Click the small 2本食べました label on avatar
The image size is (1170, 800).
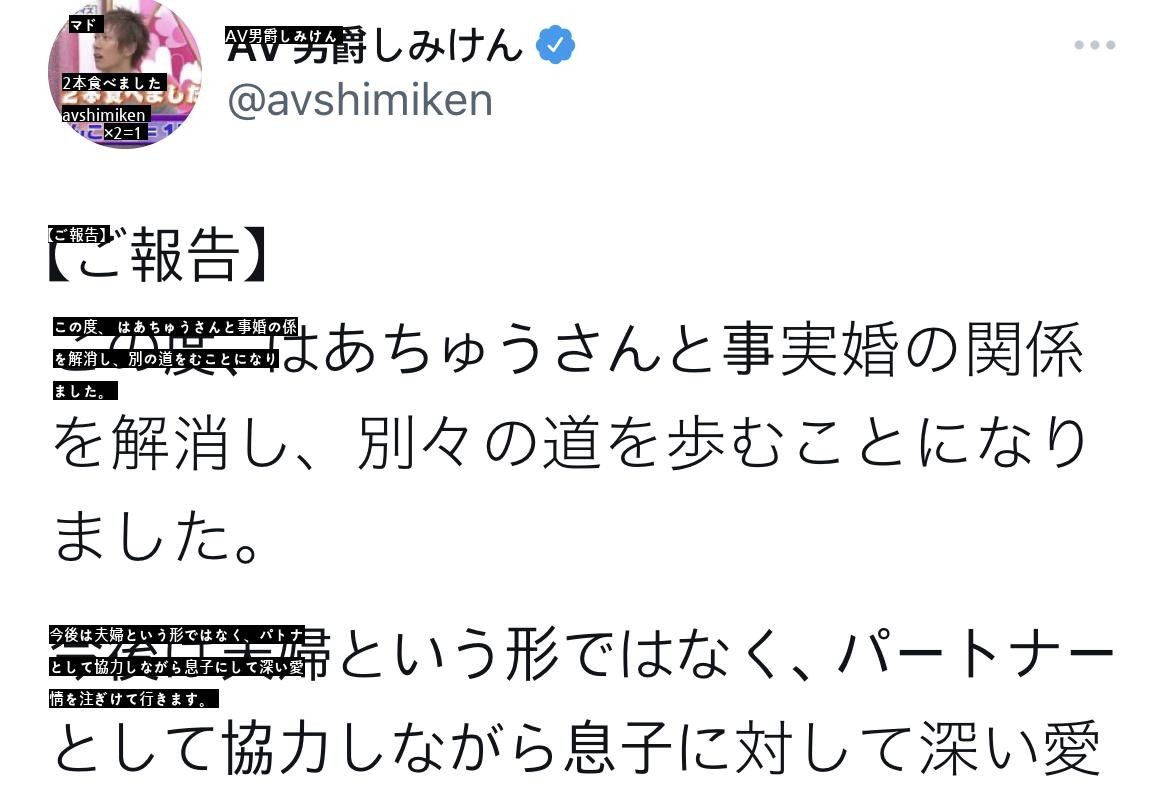click(x=112, y=83)
